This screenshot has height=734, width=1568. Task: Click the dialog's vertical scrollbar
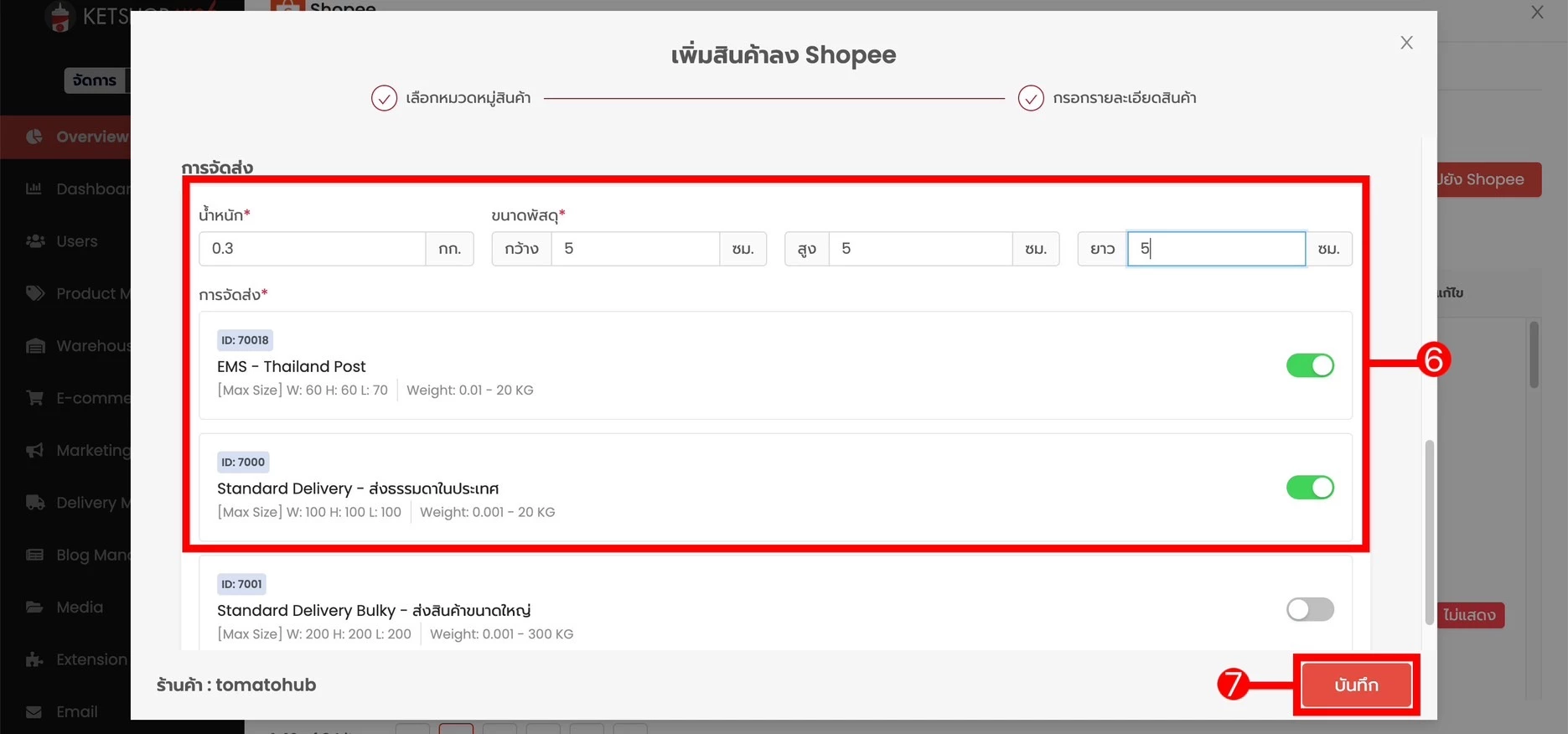(1429, 531)
